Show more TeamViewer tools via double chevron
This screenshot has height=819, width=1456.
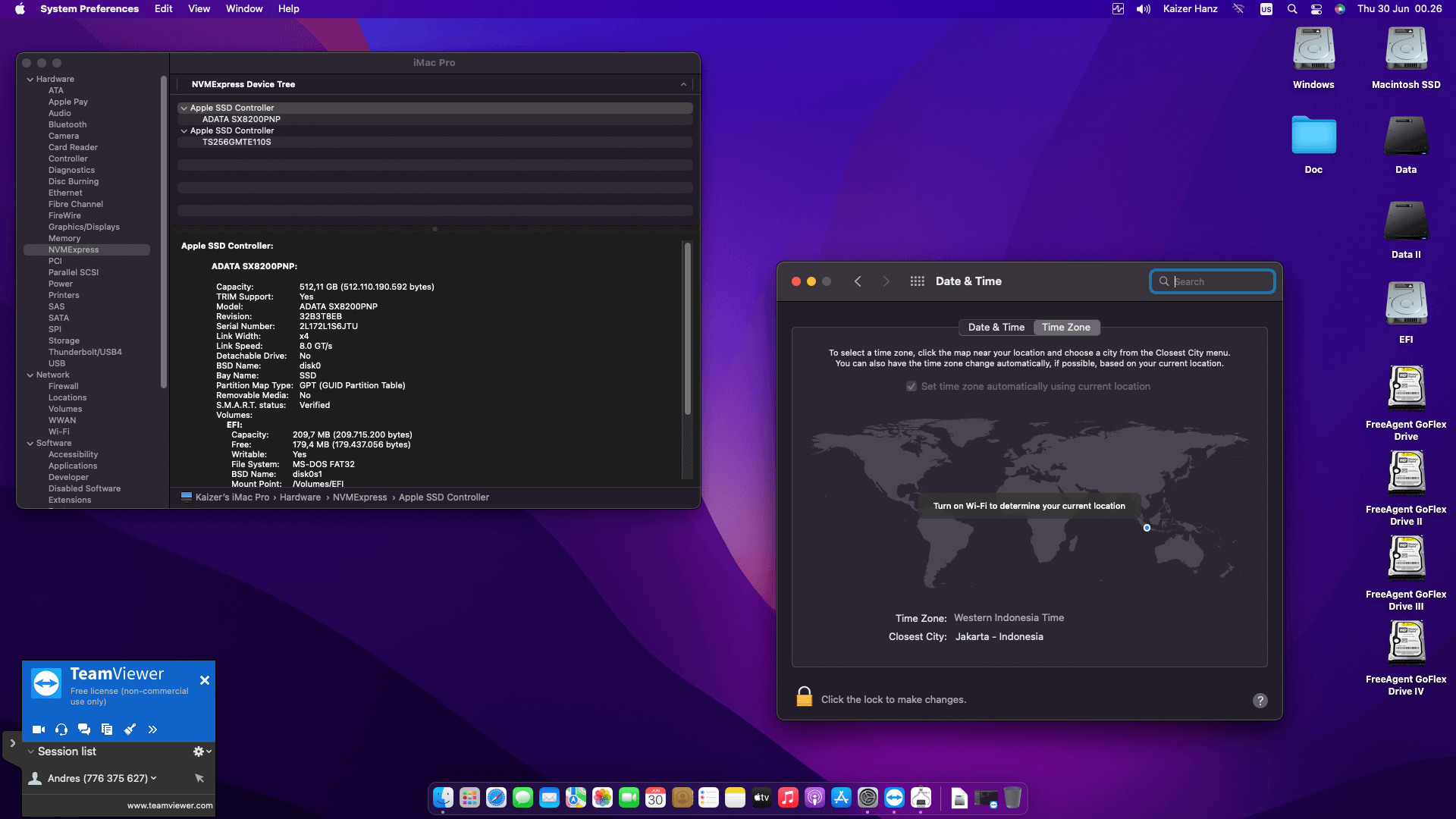[x=152, y=730]
